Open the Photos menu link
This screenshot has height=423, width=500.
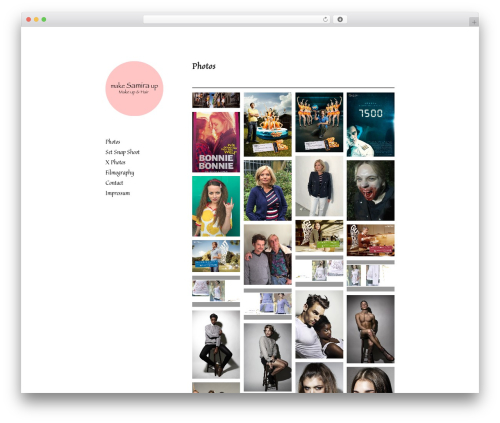(113, 142)
